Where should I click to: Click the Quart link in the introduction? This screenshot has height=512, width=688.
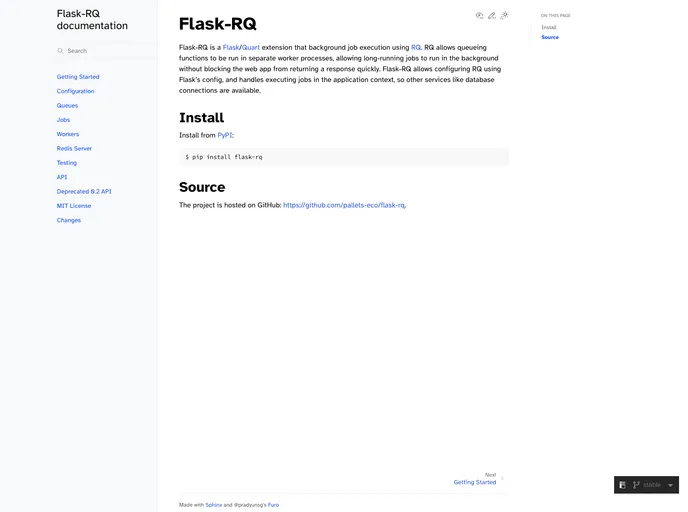[250, 47]
